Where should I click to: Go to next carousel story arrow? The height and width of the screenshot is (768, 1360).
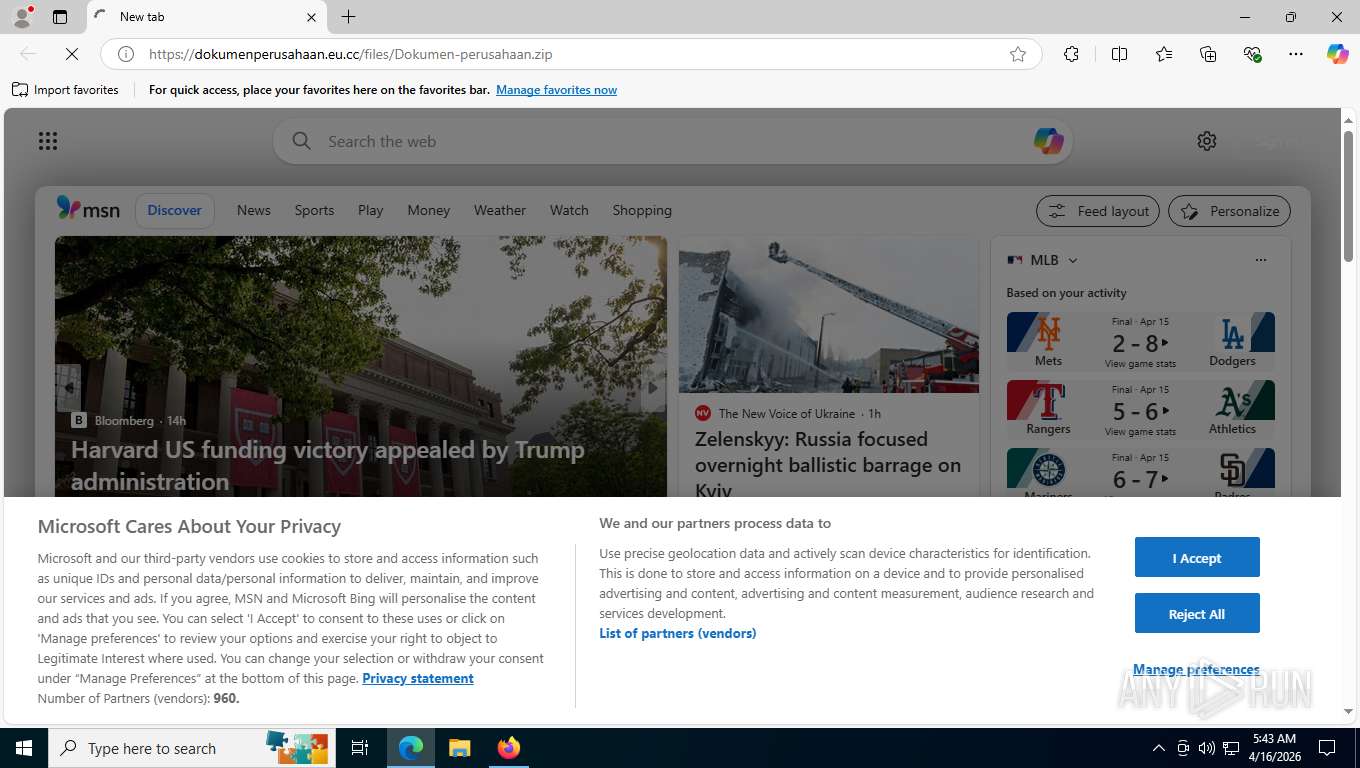[653, 388]
